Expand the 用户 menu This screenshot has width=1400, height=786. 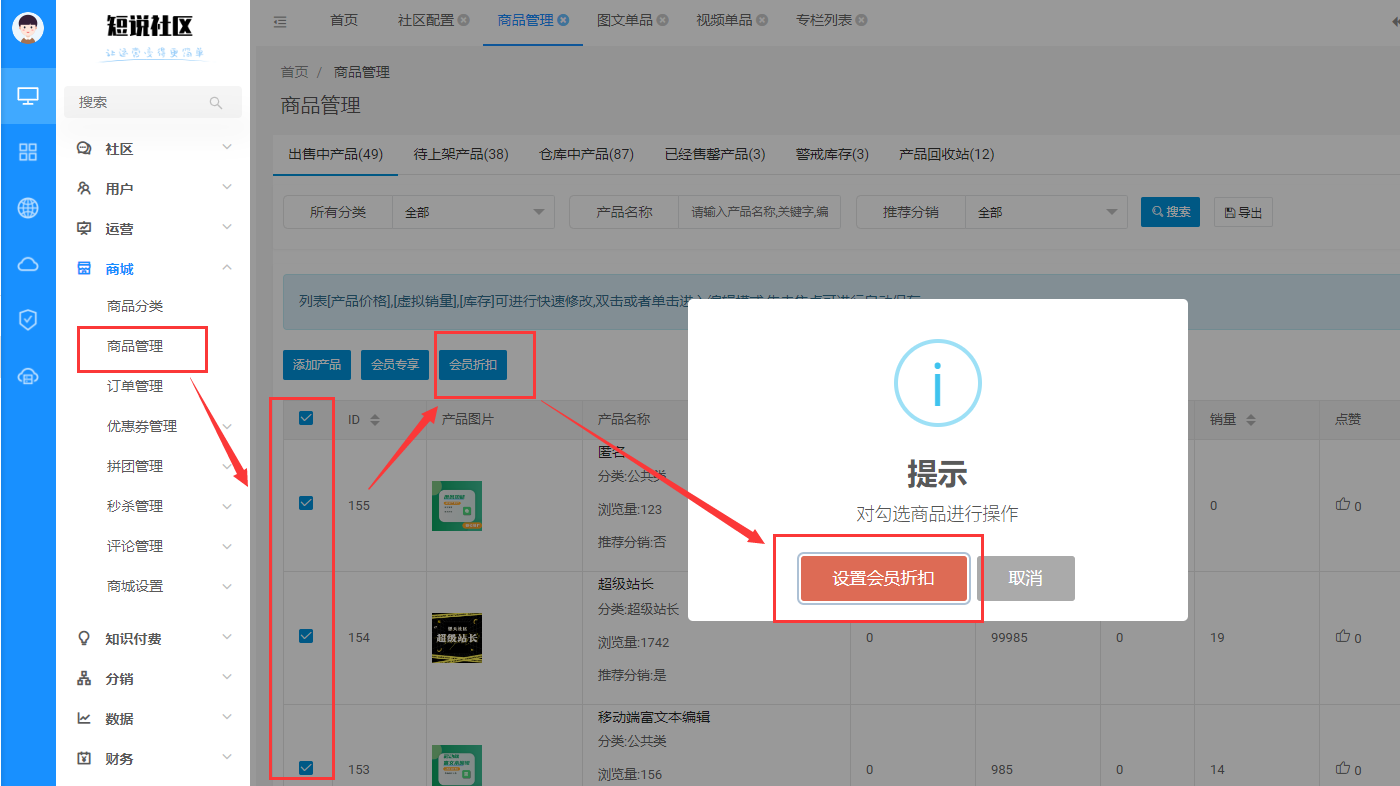(155, 188)
